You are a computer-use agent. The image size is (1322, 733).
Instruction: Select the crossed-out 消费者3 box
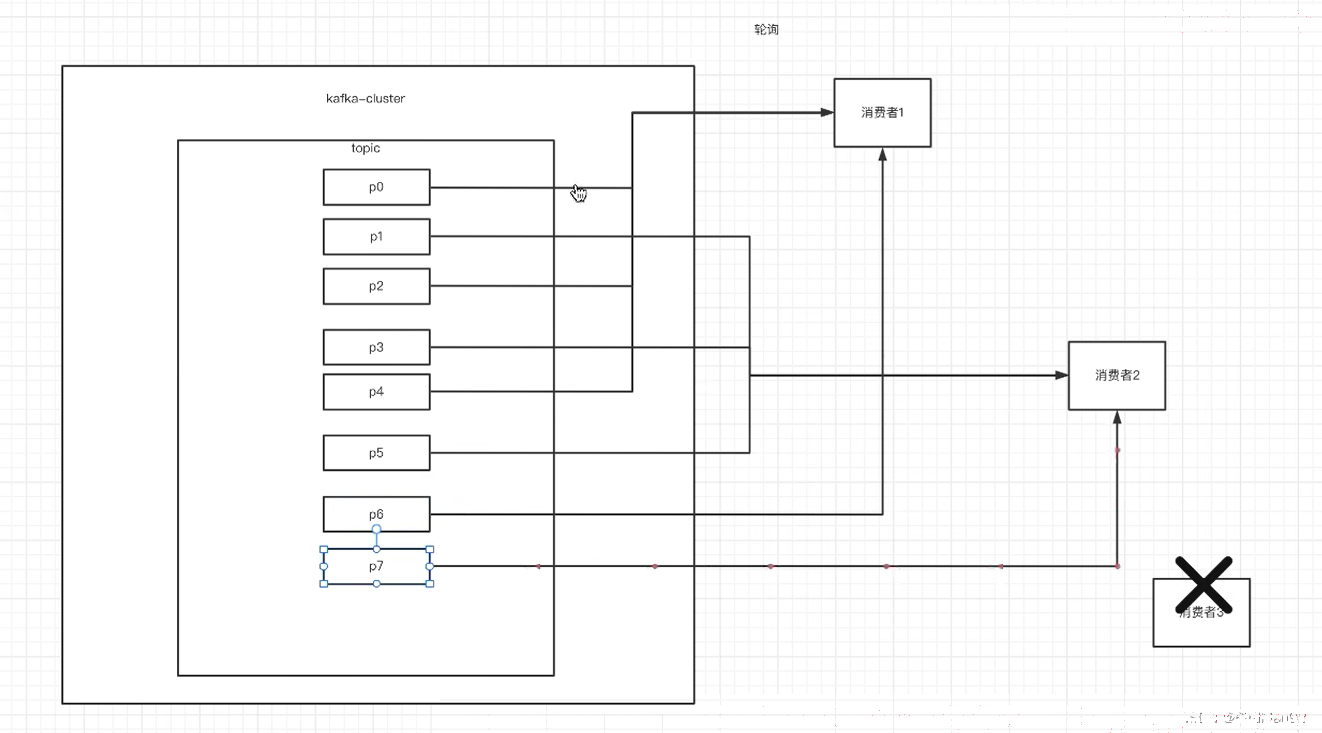pyautogui.click(x=1201, y=612)
